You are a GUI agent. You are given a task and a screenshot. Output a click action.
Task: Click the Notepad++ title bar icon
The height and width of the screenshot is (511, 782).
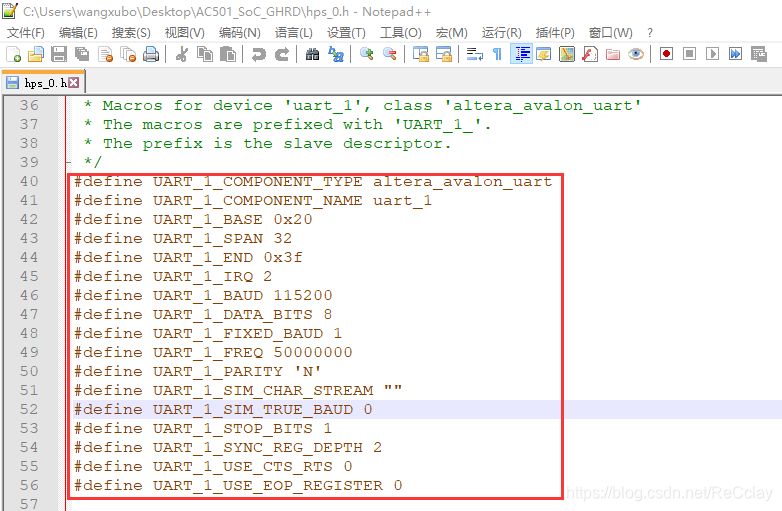click(x=10, y=10)
